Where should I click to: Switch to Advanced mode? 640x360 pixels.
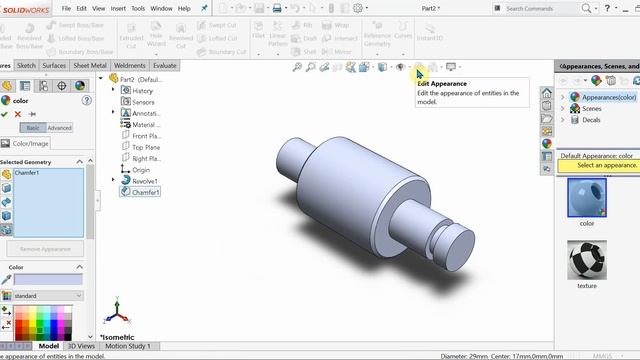[x=60, y=128]
